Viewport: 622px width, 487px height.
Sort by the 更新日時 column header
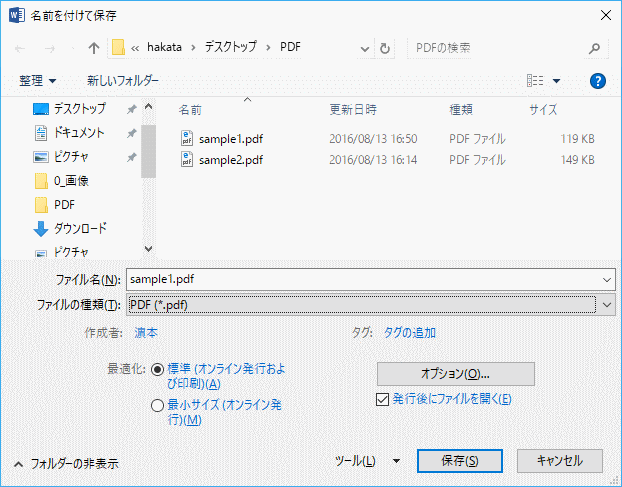(353, 110)
